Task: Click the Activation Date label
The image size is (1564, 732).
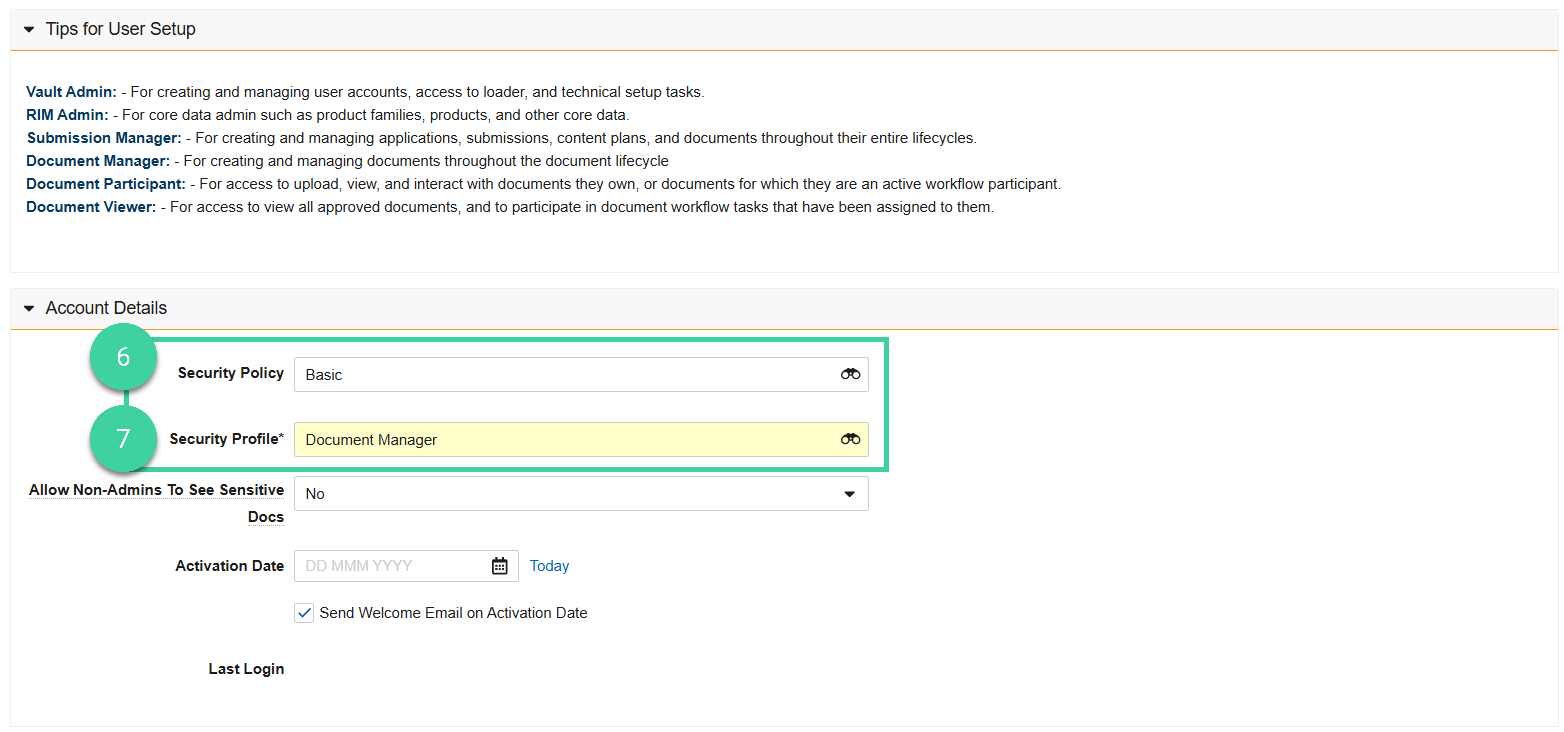Action: point(230,566)
